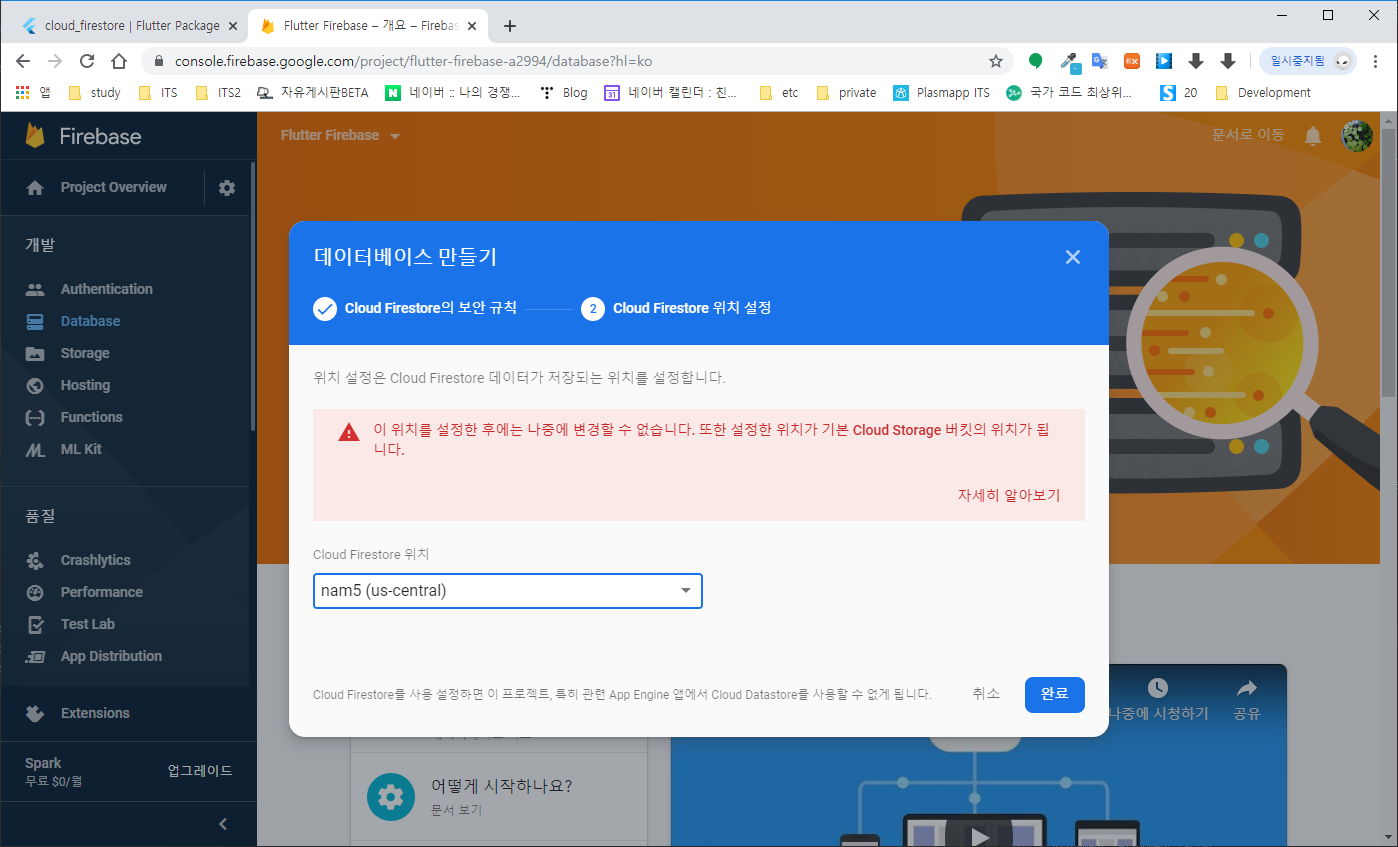
Task: Close the Flutter Firebase browser tab
Action: tap(471, 26)
